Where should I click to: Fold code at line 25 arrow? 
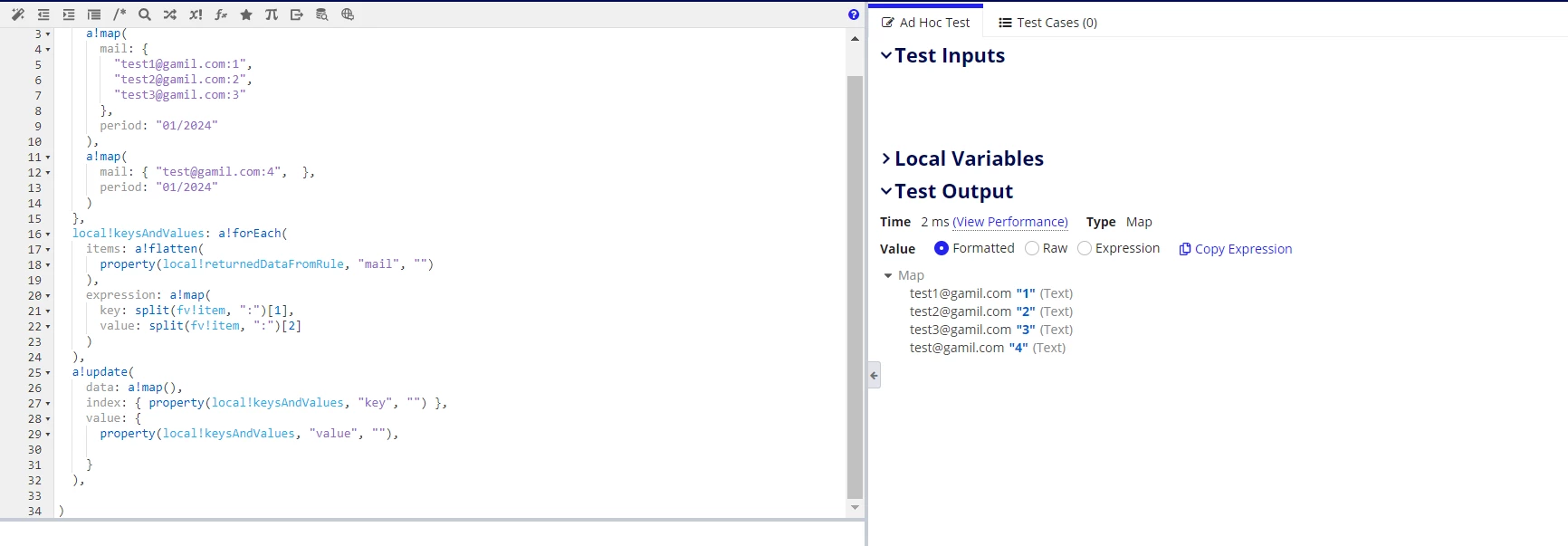pos(48,373)
